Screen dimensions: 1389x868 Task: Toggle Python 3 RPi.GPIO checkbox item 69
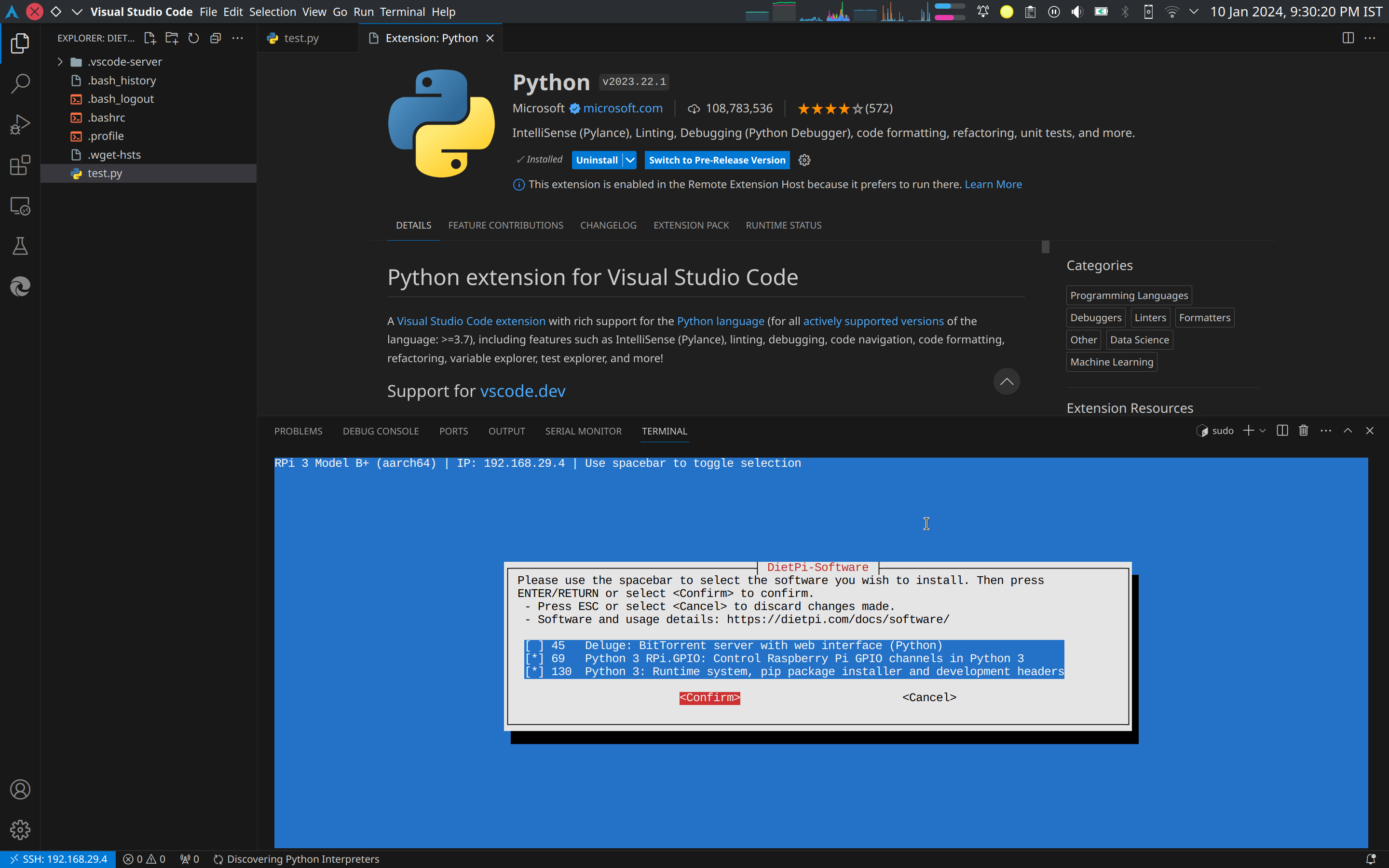coord(534,658)
